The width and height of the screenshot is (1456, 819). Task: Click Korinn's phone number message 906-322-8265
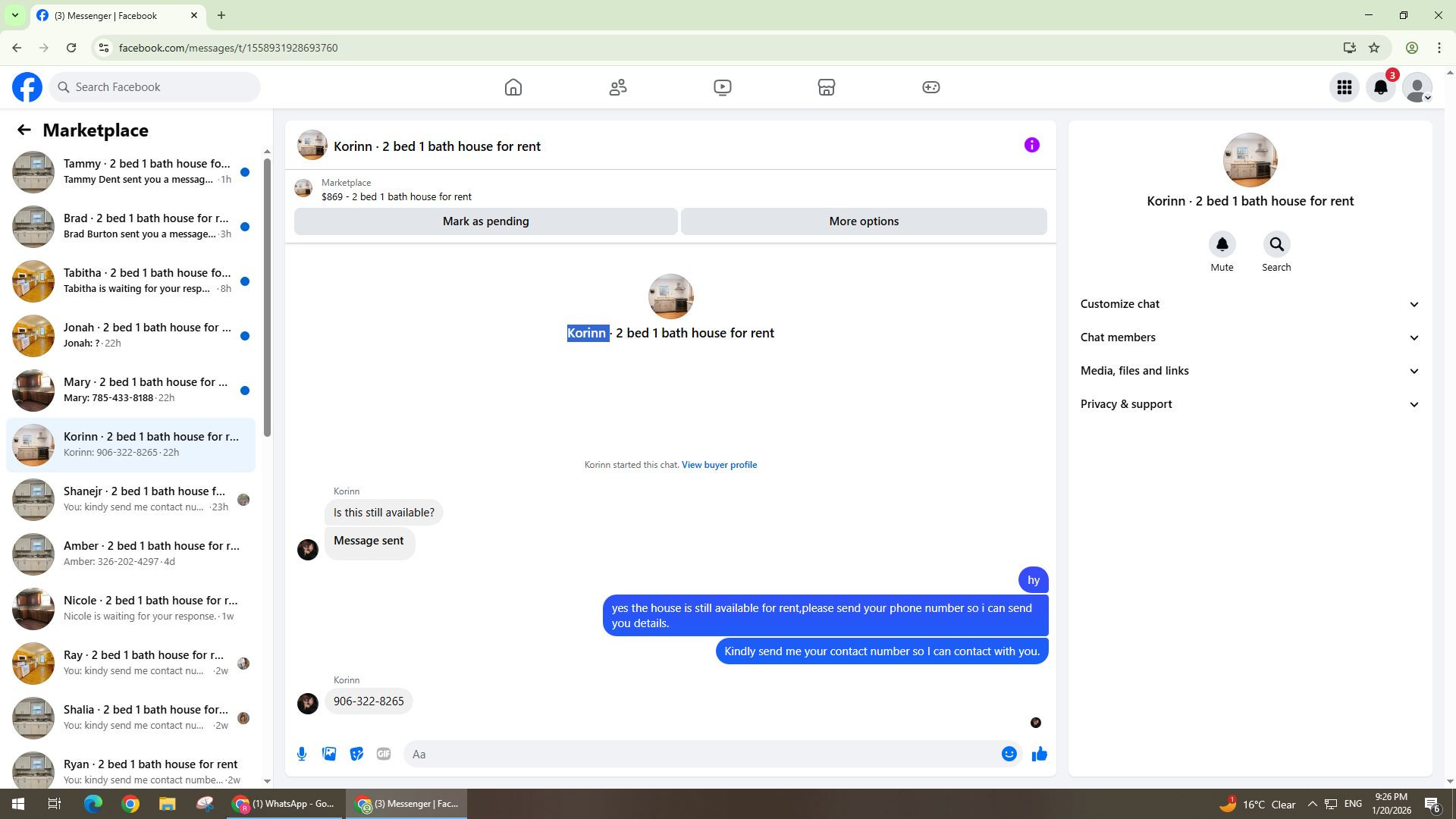tap(369, 701)
